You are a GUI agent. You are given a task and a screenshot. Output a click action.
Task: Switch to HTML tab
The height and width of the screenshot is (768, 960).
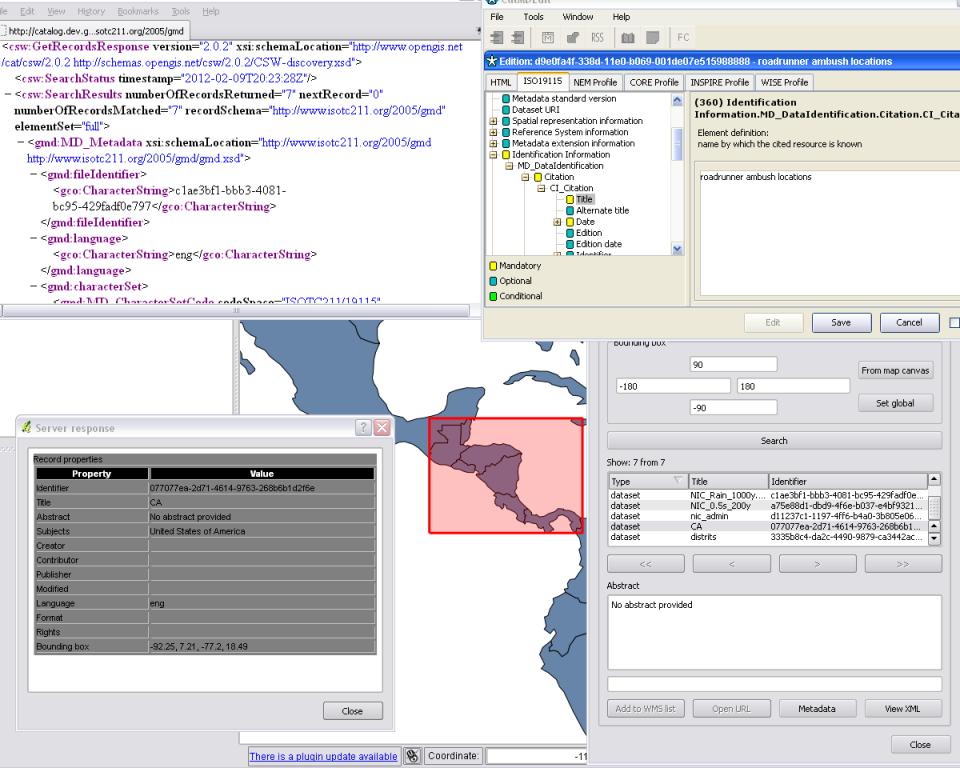click(x=501, y=83)
